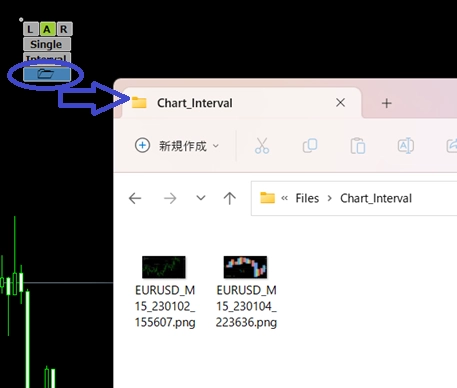Toggle the green A button

(x=47, y=29)
